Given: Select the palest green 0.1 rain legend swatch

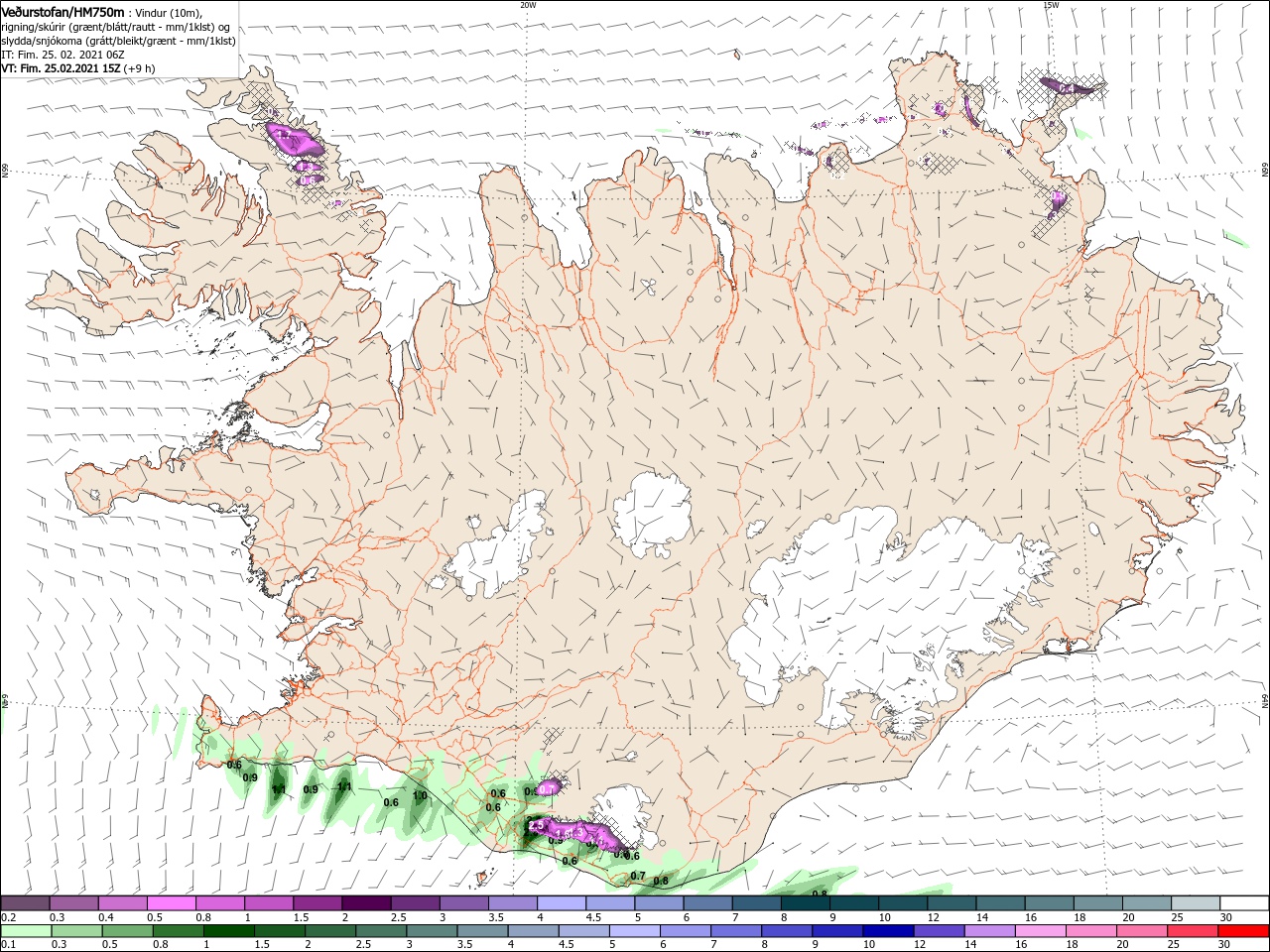Looking at the screenshot, I should (x=26, y=930).
